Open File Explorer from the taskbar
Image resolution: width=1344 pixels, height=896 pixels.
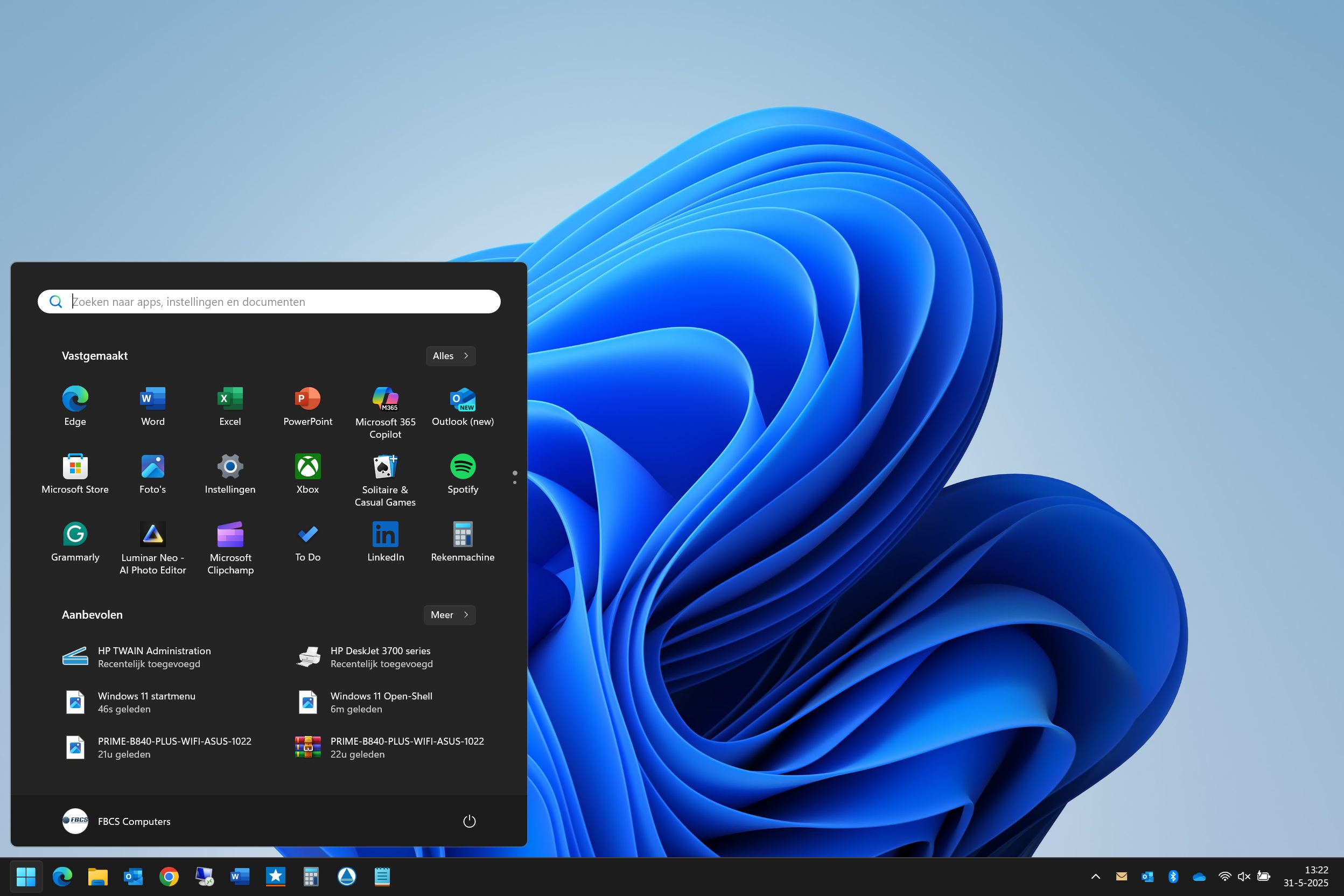click(x=97, y=876)
